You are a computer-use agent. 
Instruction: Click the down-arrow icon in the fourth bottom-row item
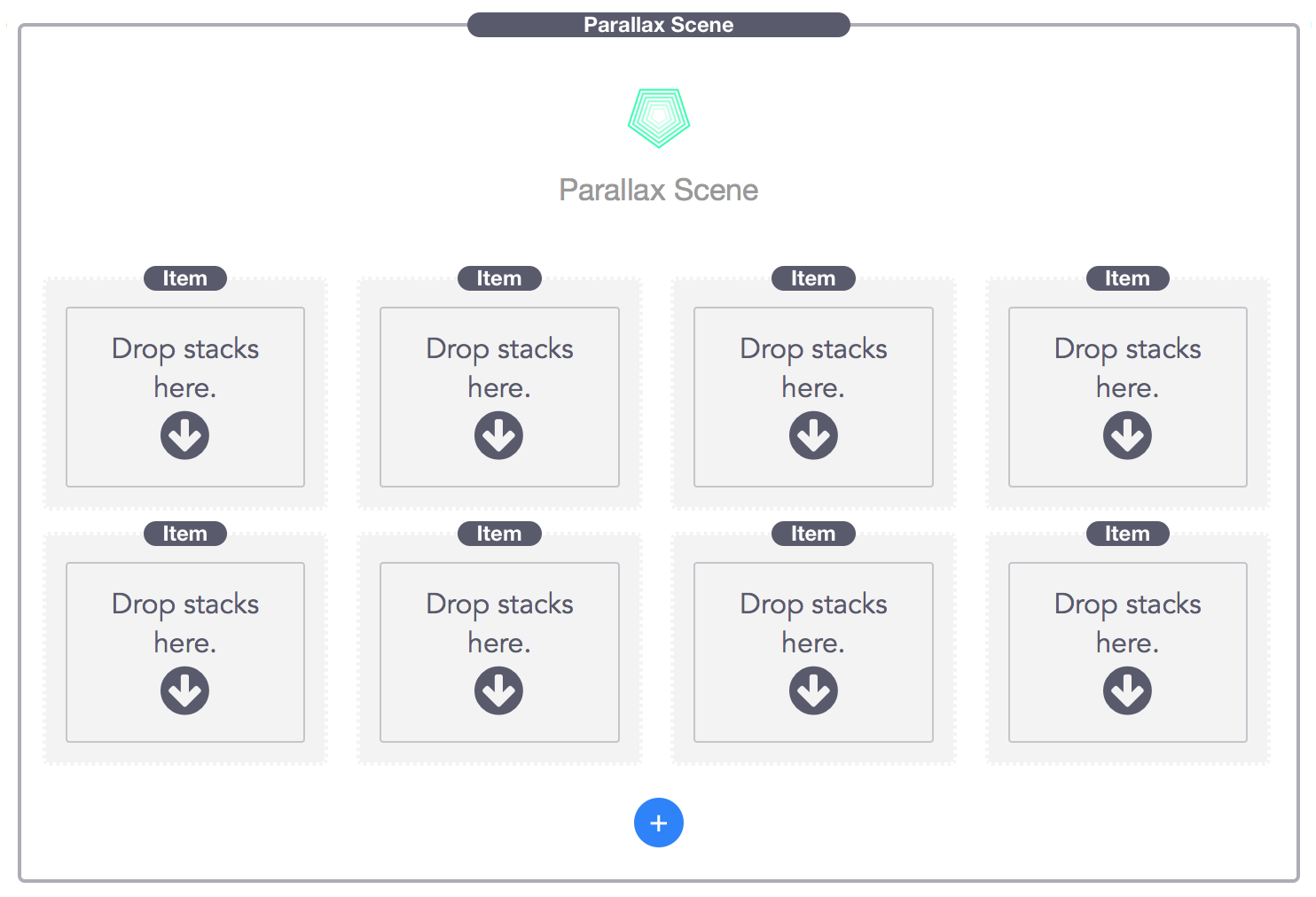coord(1127,690)
